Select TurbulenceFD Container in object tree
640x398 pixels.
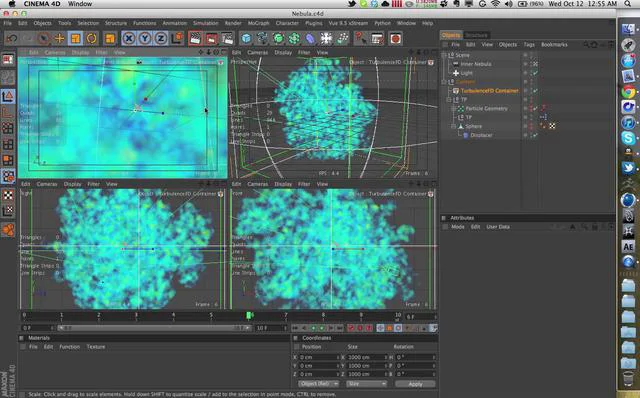pos(489,91)
